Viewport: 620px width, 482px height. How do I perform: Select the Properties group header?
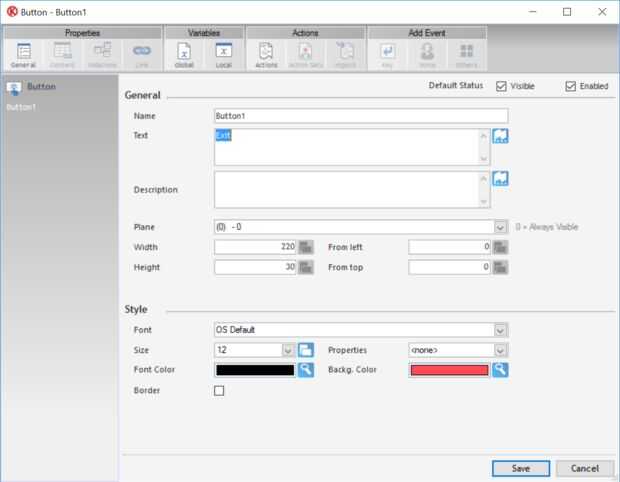pos(83,33)
